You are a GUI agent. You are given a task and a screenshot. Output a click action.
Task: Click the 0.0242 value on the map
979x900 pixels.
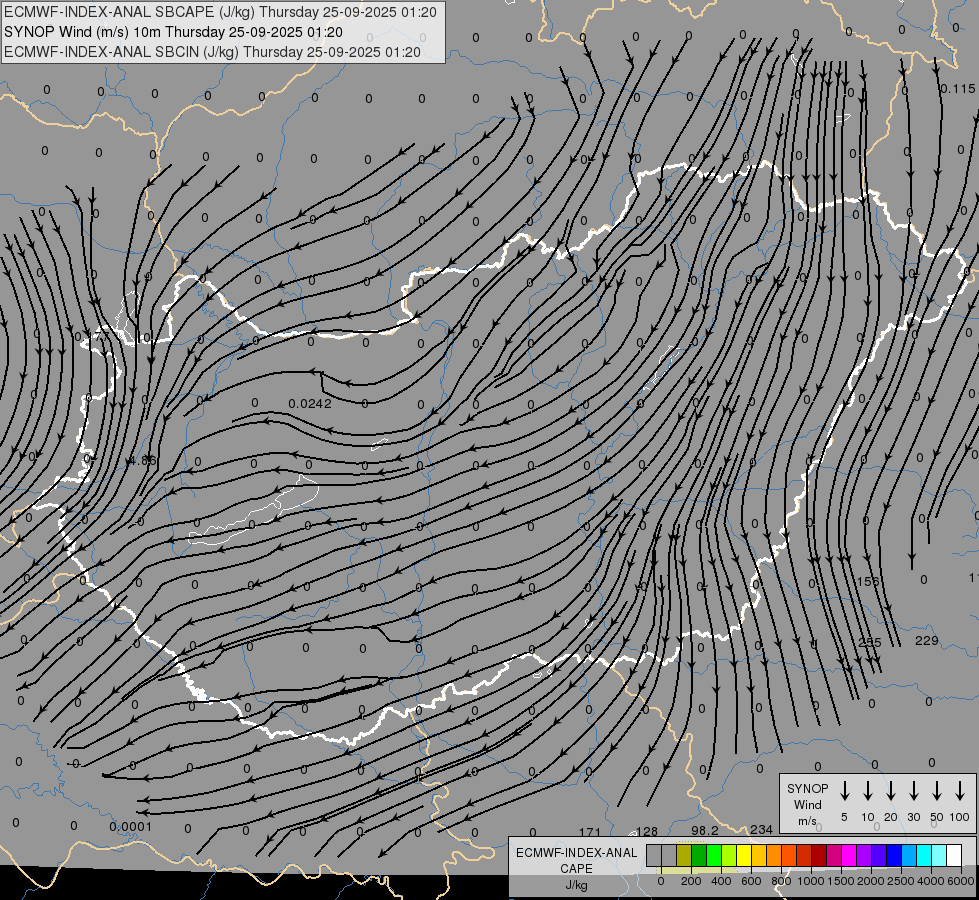coord(310,403)
